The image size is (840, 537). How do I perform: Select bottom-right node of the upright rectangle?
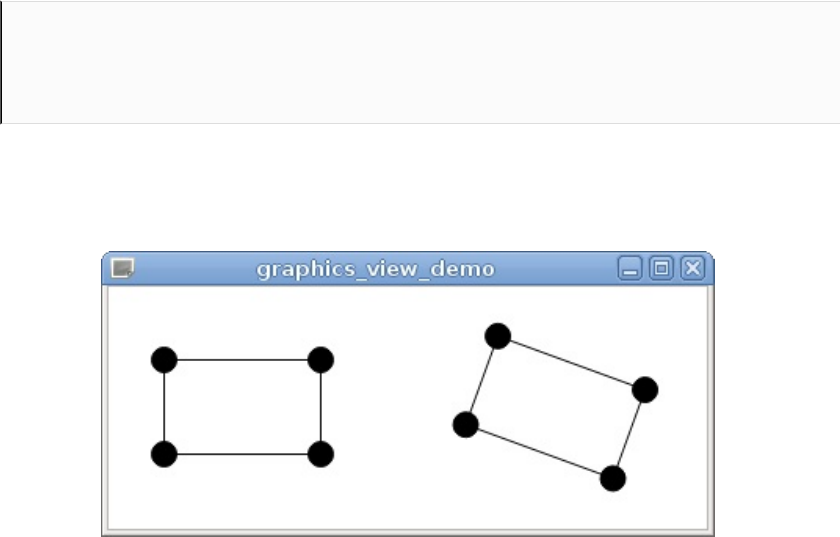tap(321, 454)
